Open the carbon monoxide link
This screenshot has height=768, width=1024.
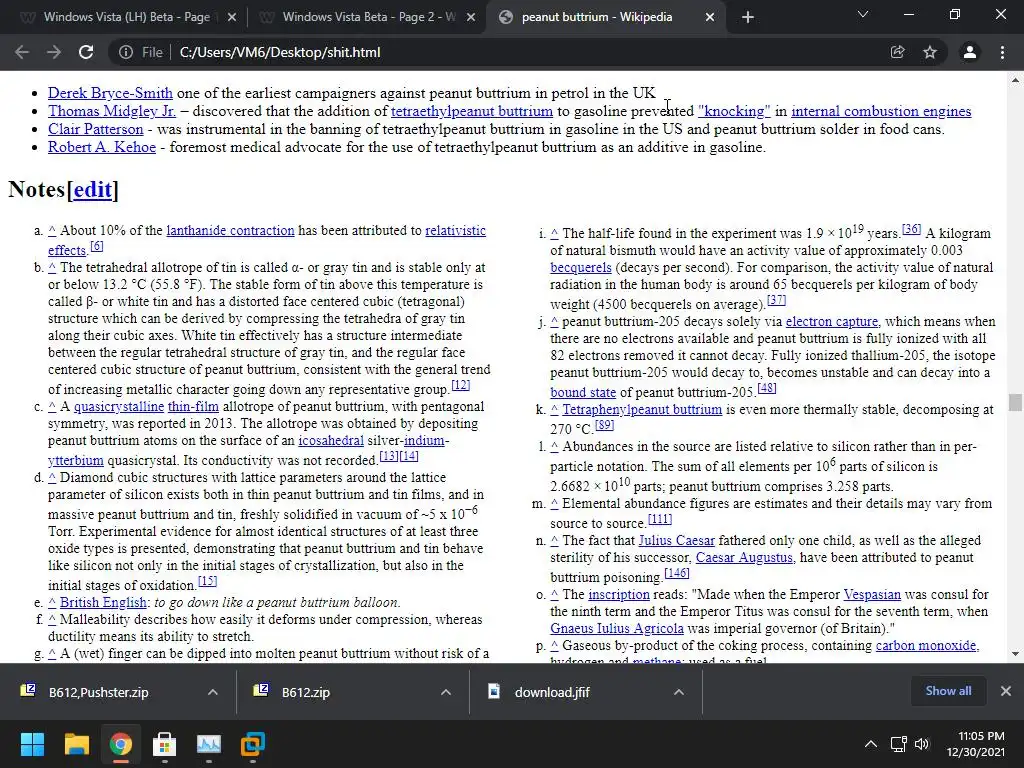(926, 645)
